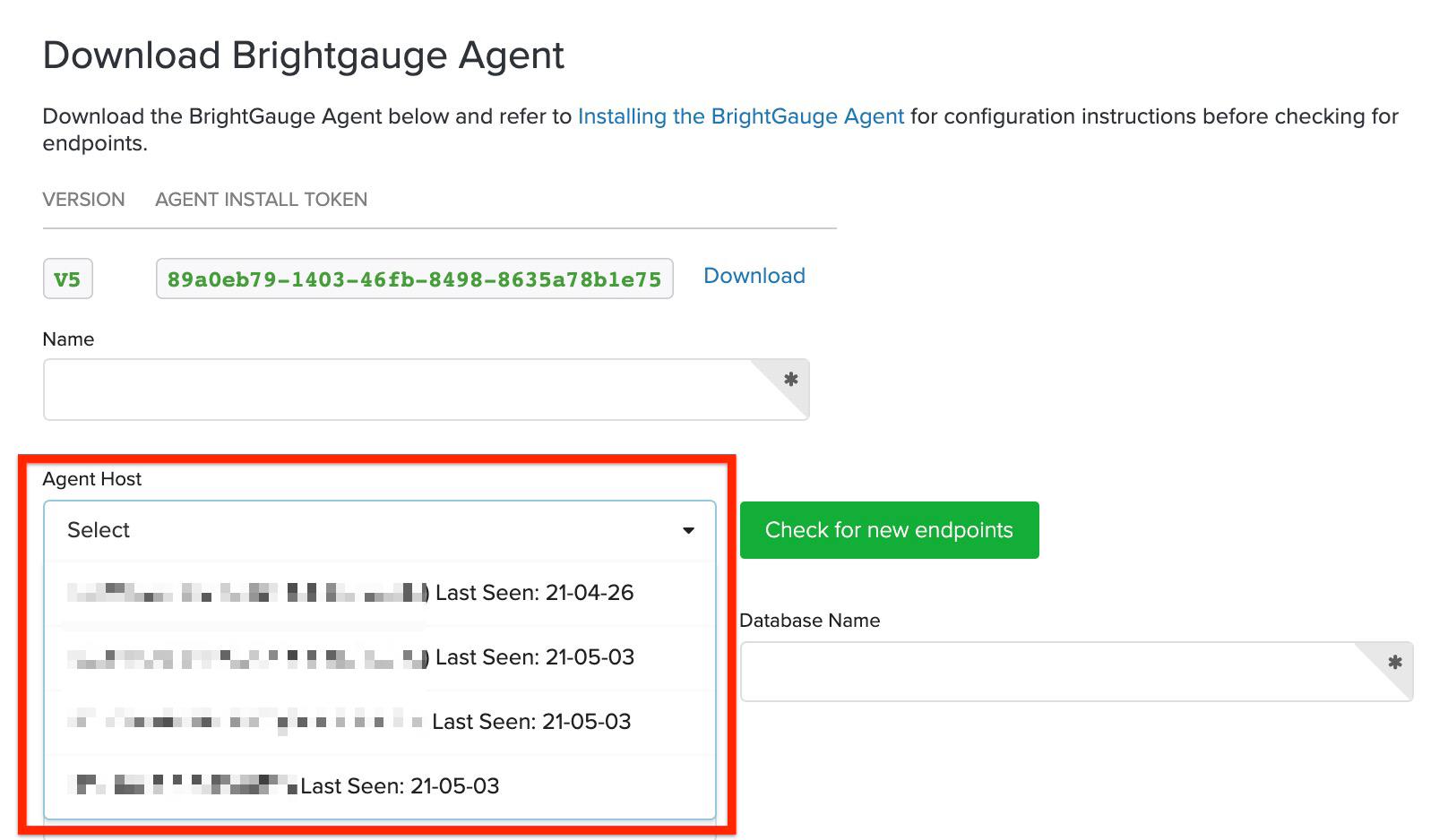Viewport: 1439px width, 840px height.
Task: Choose the host last seen 21-04-26
Action: (380, 593)
